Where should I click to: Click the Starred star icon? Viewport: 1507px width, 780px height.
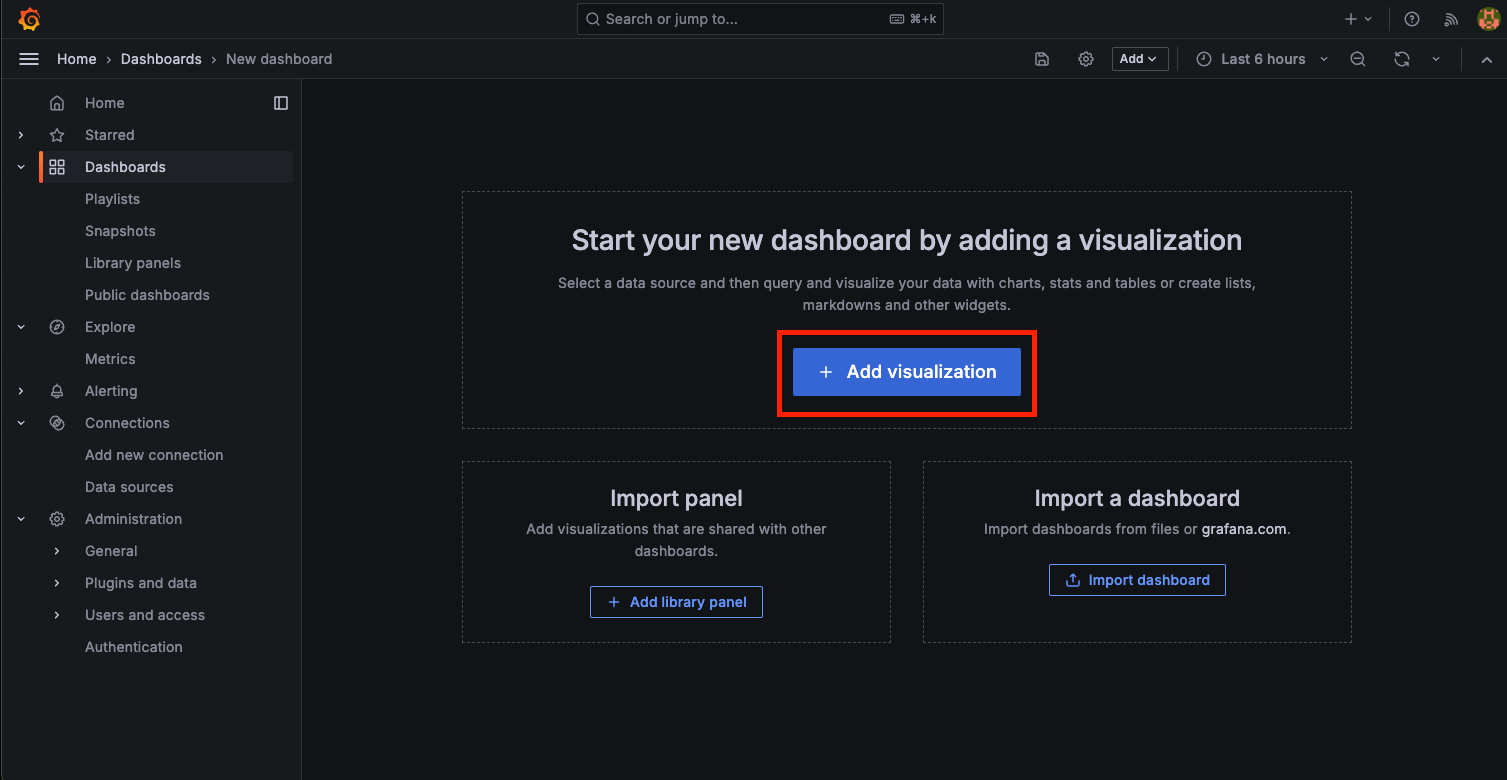point(57,135)
